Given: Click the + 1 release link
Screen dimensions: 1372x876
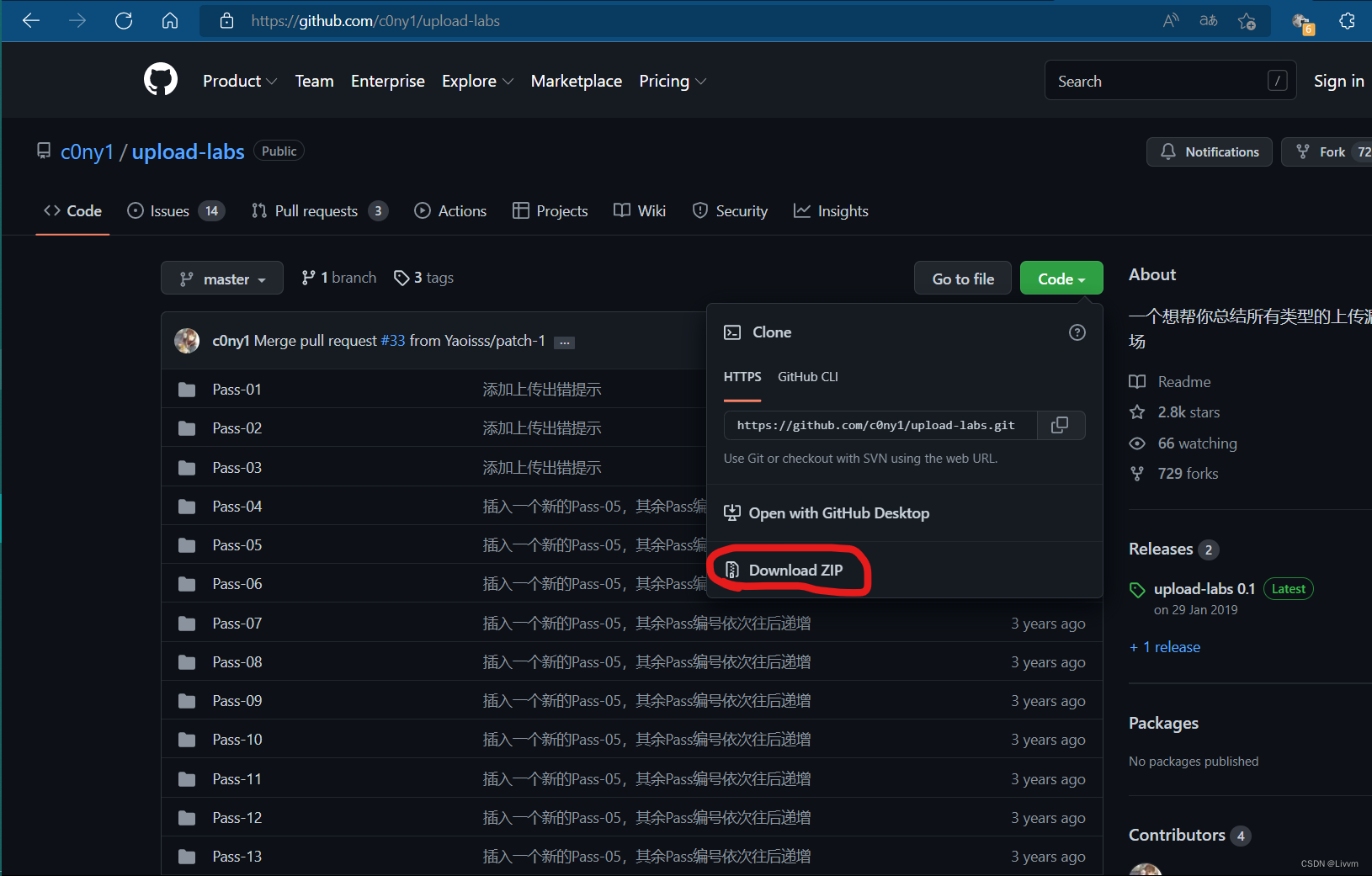Looking at the screenshot, I should pyautogui.click(x=1165, y=647).
